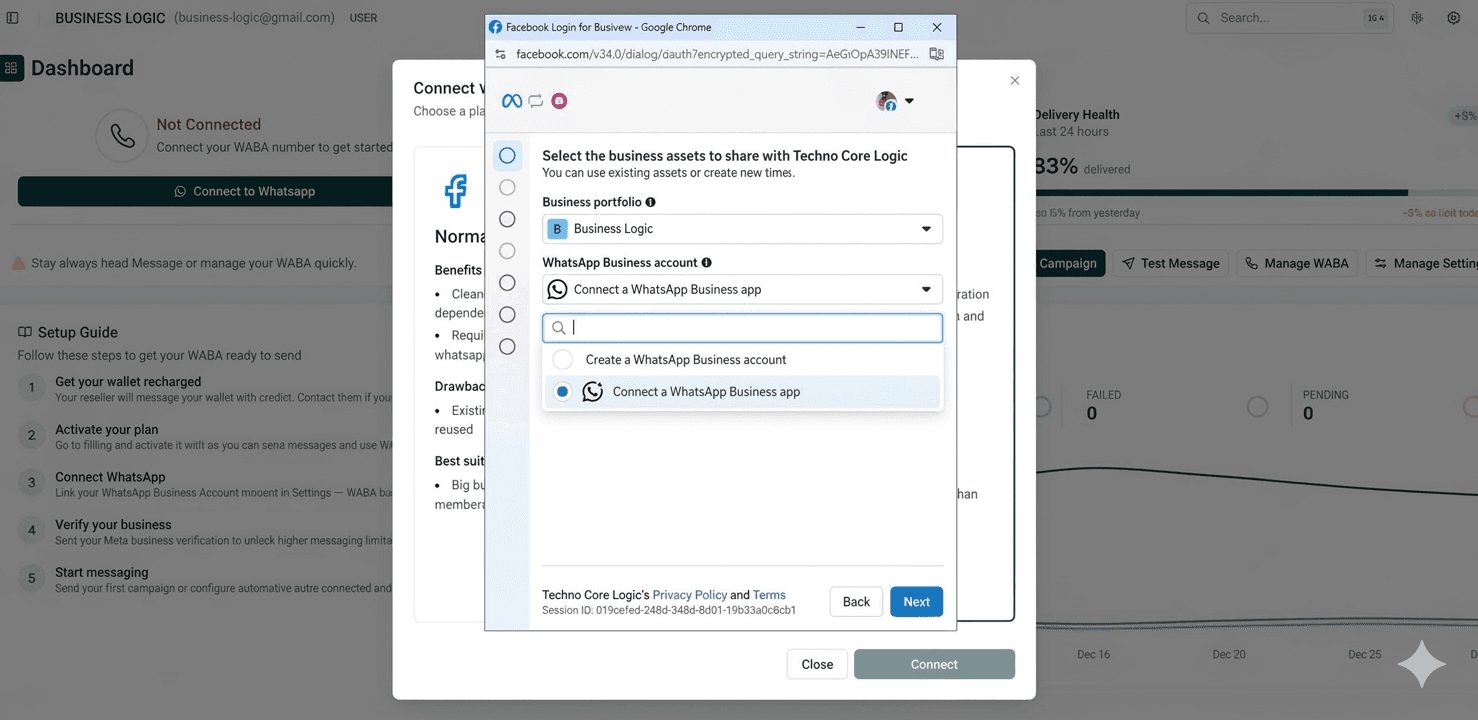The width and height of the screenshot is (1478, 720).
Task: Click the Dec 20 chart axis label
Action: click(1229, 655)
